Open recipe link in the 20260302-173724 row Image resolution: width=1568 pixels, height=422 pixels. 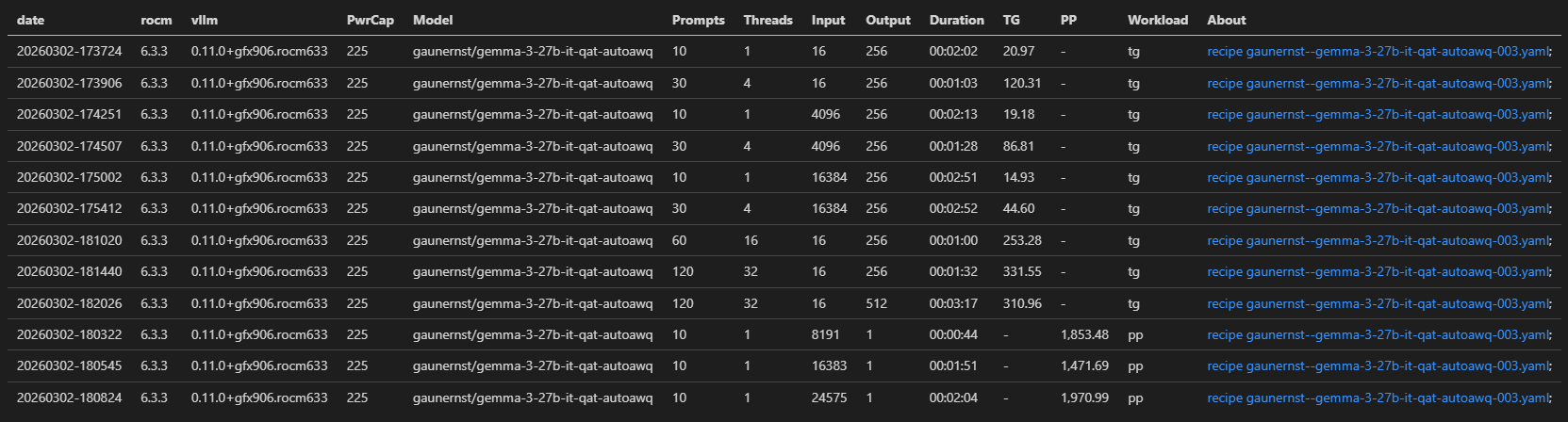1378,52
